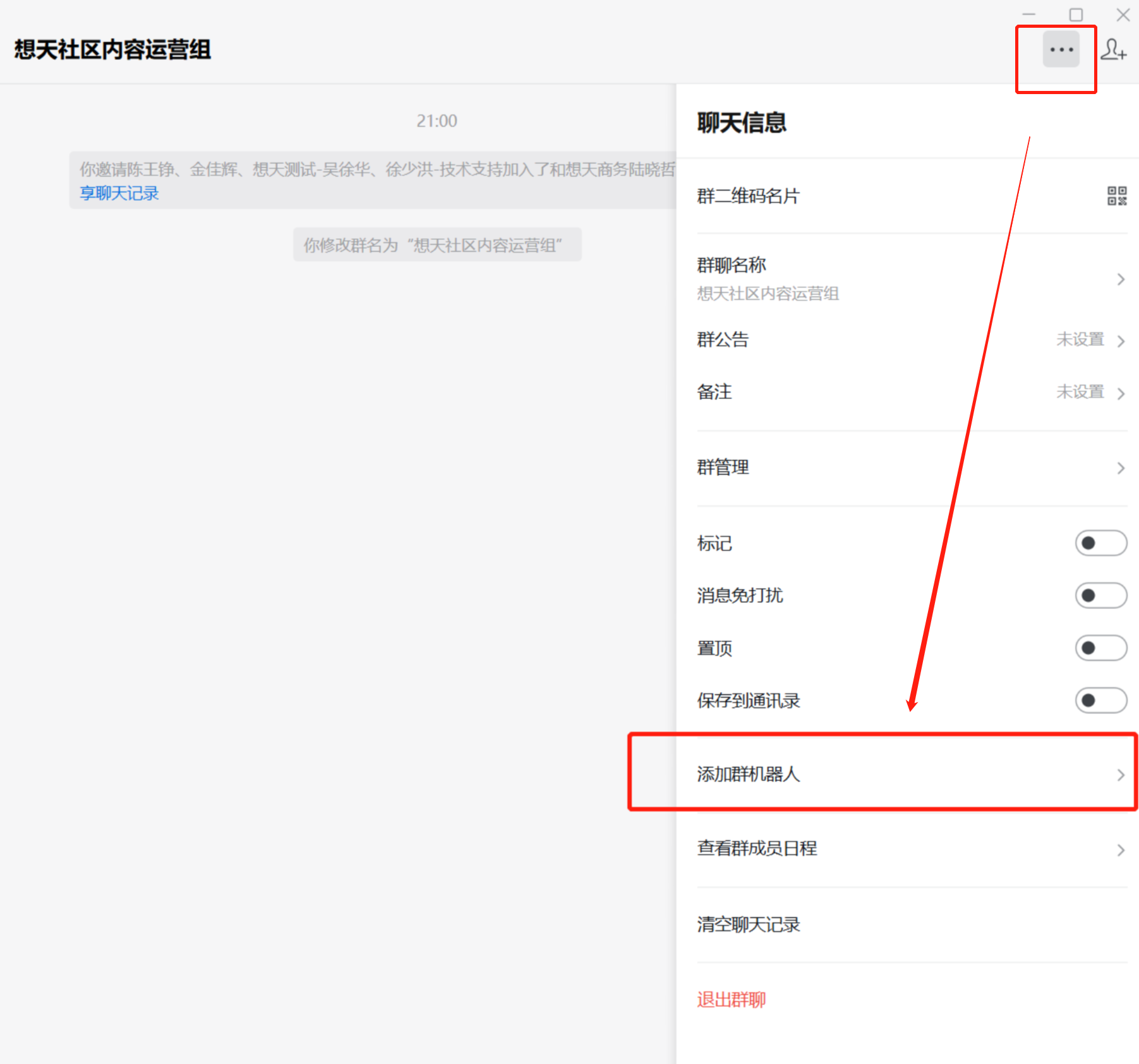
Task: Click 消息免打扰 label text
Action: click(740, 595)
